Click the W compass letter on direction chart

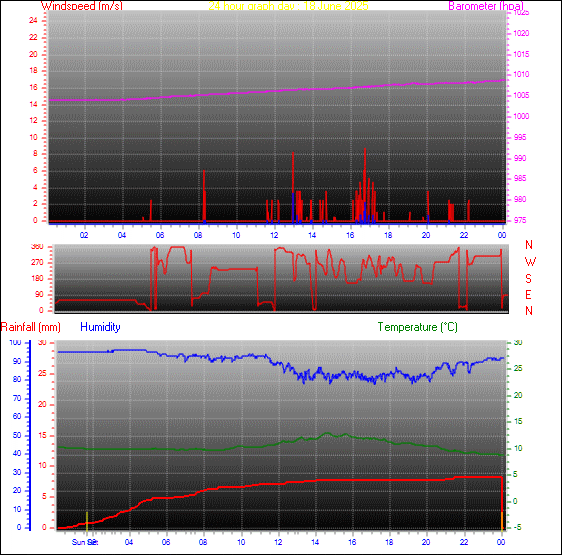tap(530, 262)
